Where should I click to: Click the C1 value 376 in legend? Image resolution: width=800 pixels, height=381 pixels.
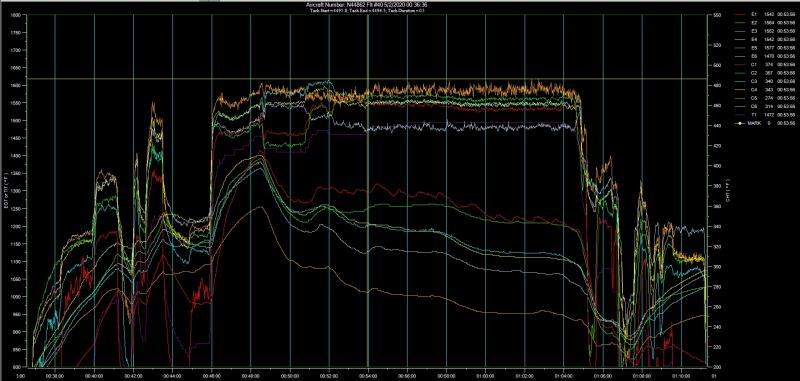[x=769, y=64]
